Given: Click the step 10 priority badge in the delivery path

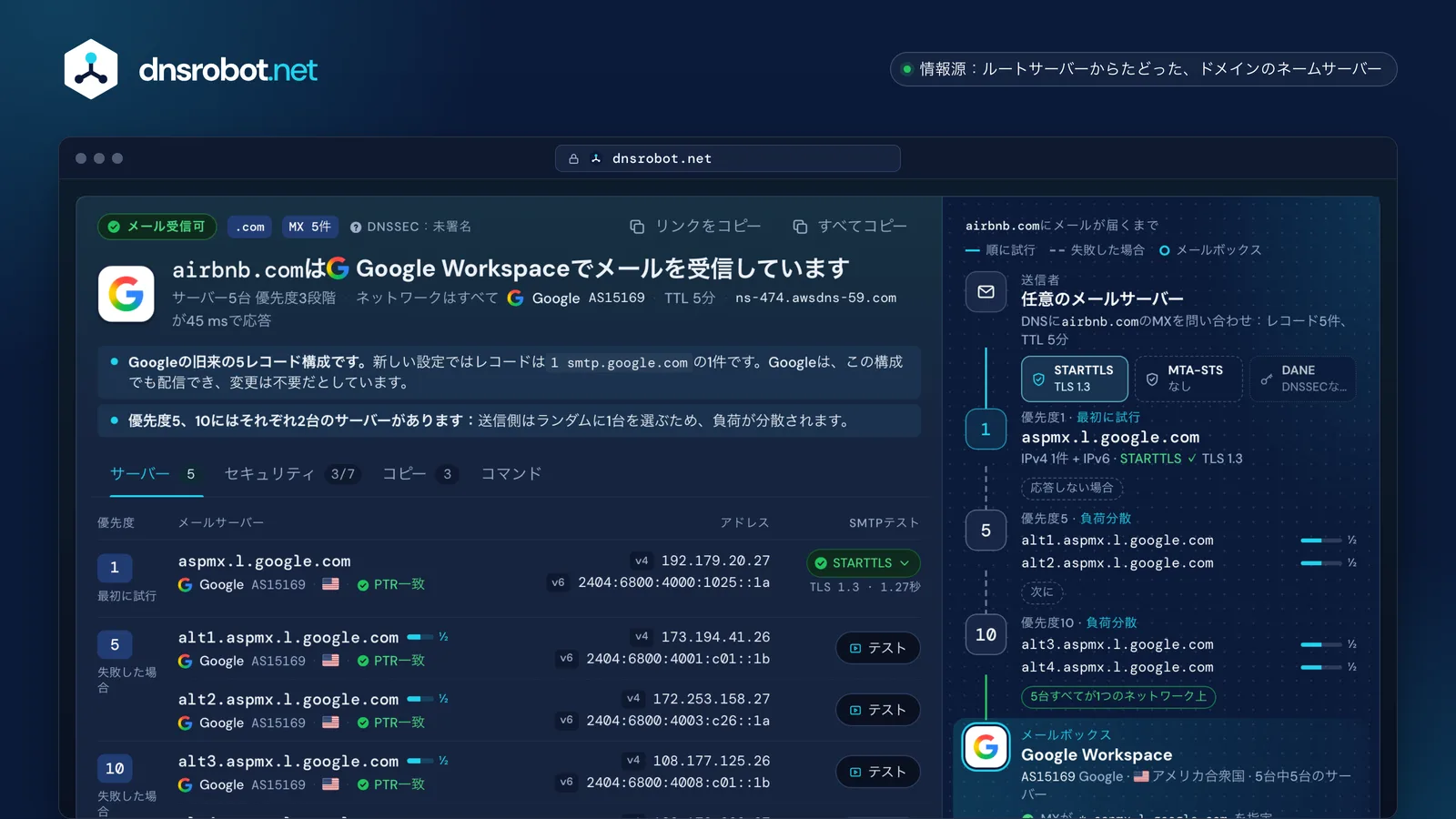Looking at the screenshot, I should pyautogui.click(x=986, y=634).
